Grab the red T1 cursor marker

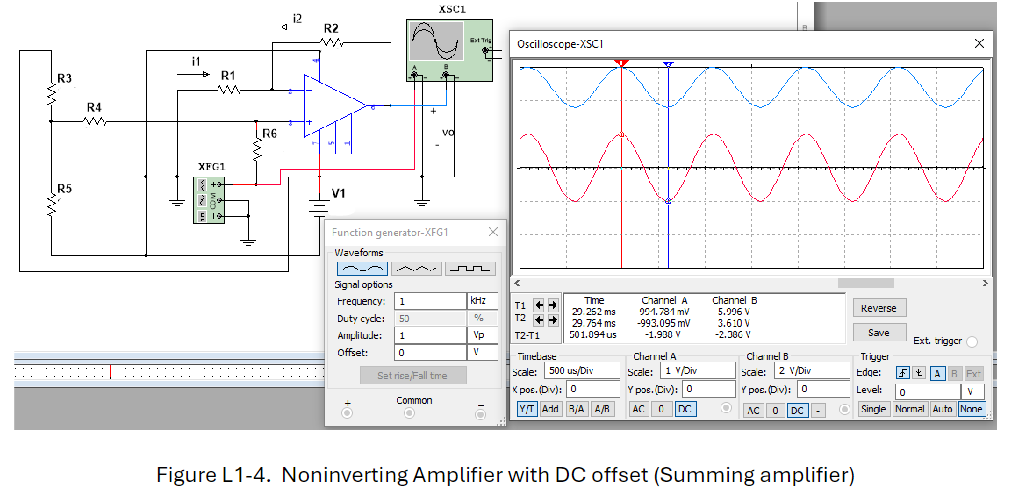621,63
